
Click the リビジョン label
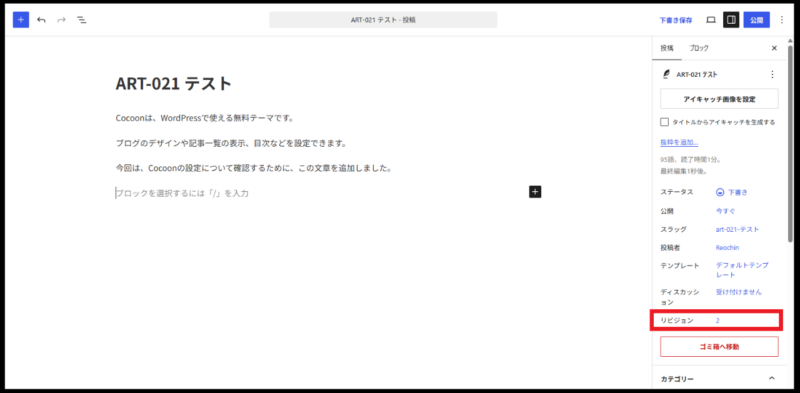coord(677,321)
